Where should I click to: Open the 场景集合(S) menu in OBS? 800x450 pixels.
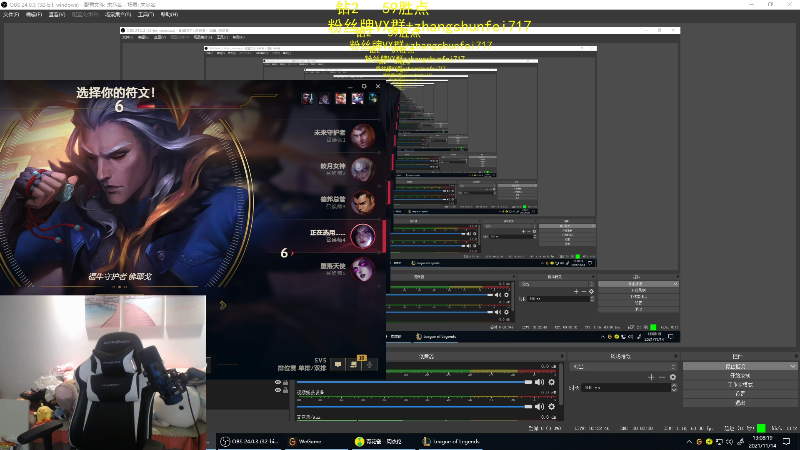[118, 14]
